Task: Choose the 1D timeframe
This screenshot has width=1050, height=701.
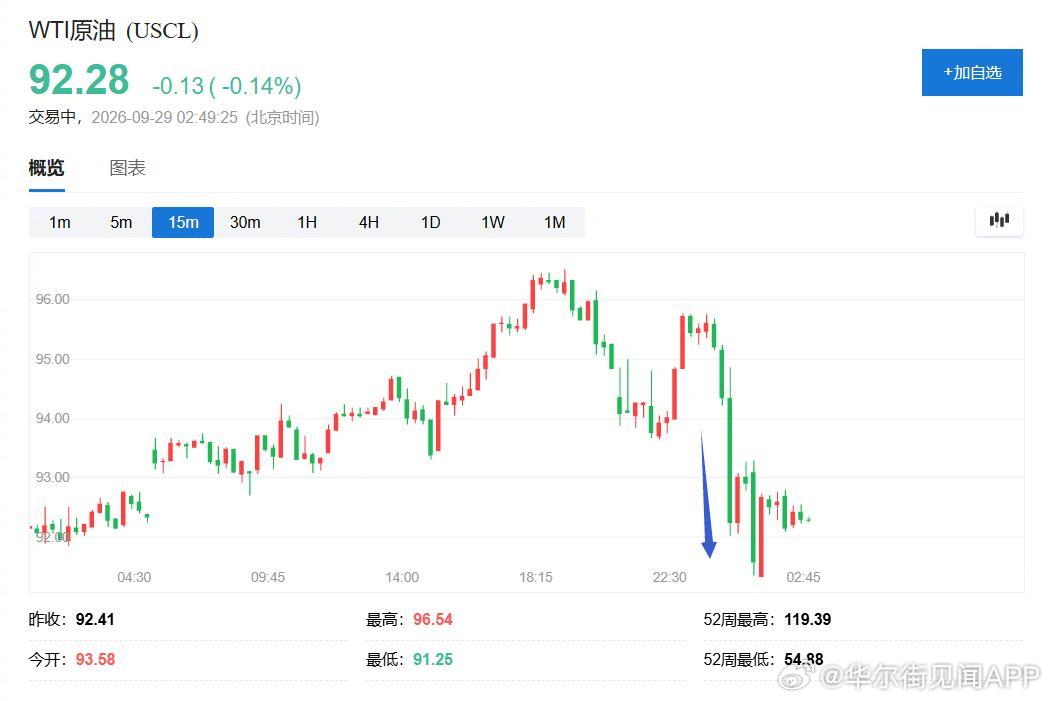Action: click(x=431, y=222)
